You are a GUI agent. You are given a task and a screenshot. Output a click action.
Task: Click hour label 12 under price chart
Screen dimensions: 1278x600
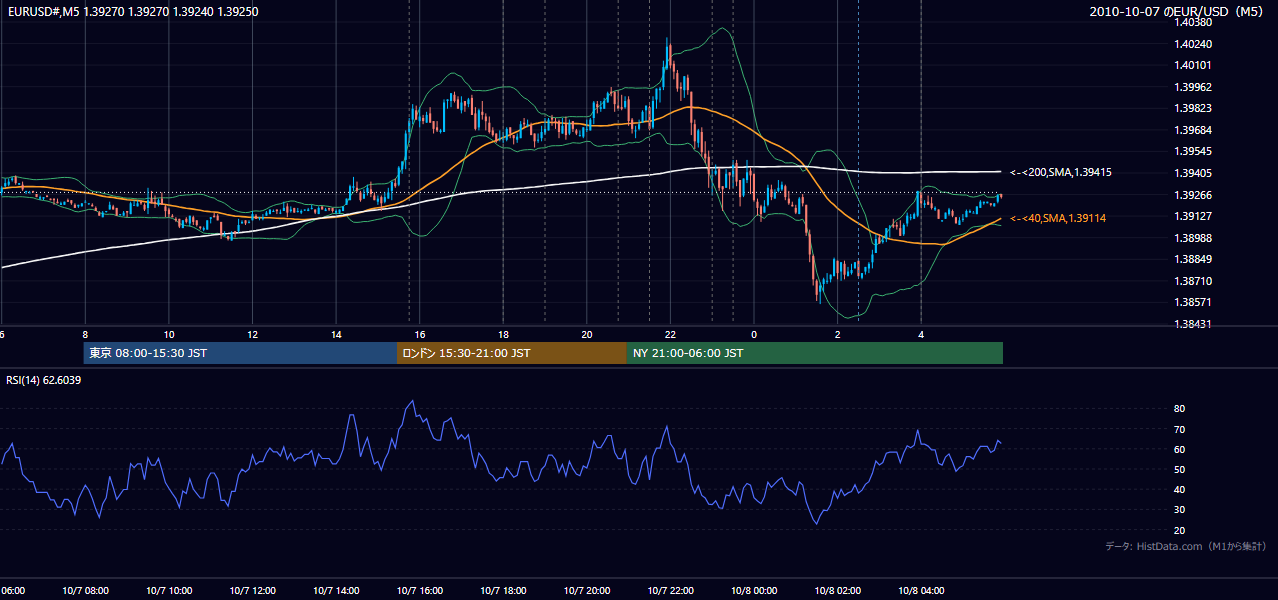tap(253, 334)
